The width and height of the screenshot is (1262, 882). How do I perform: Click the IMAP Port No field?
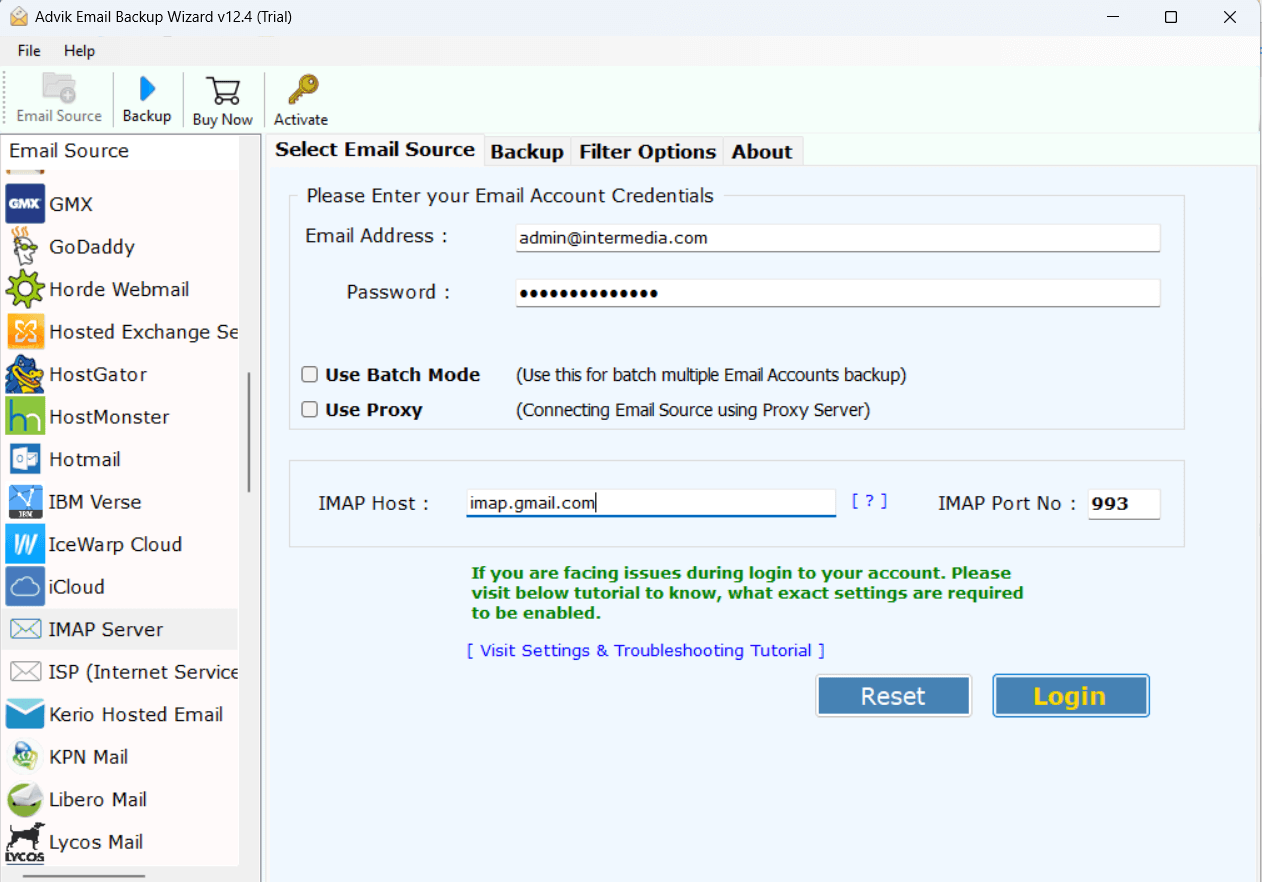[1124, 504]
